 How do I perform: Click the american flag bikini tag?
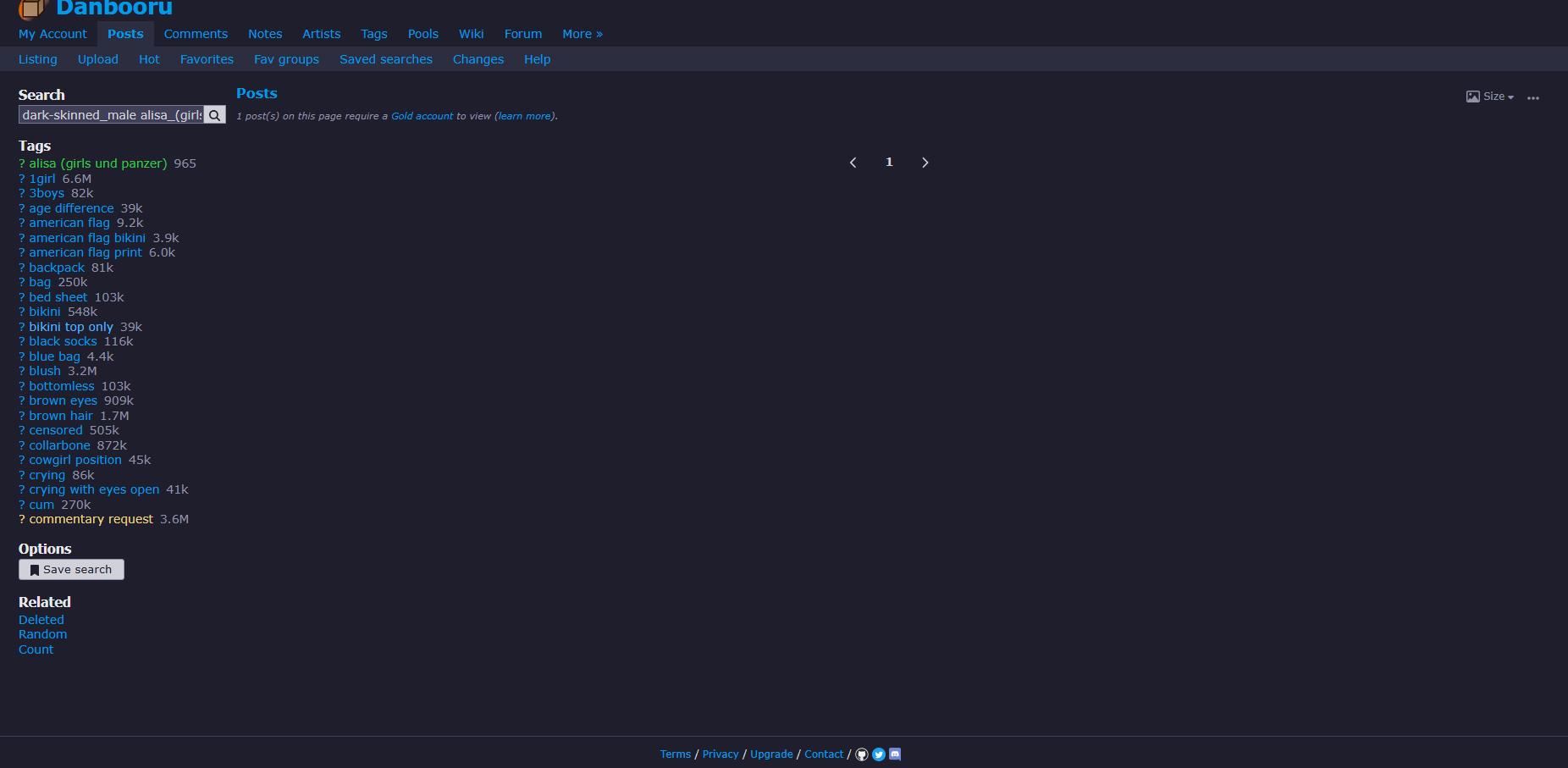click(87, 238)
